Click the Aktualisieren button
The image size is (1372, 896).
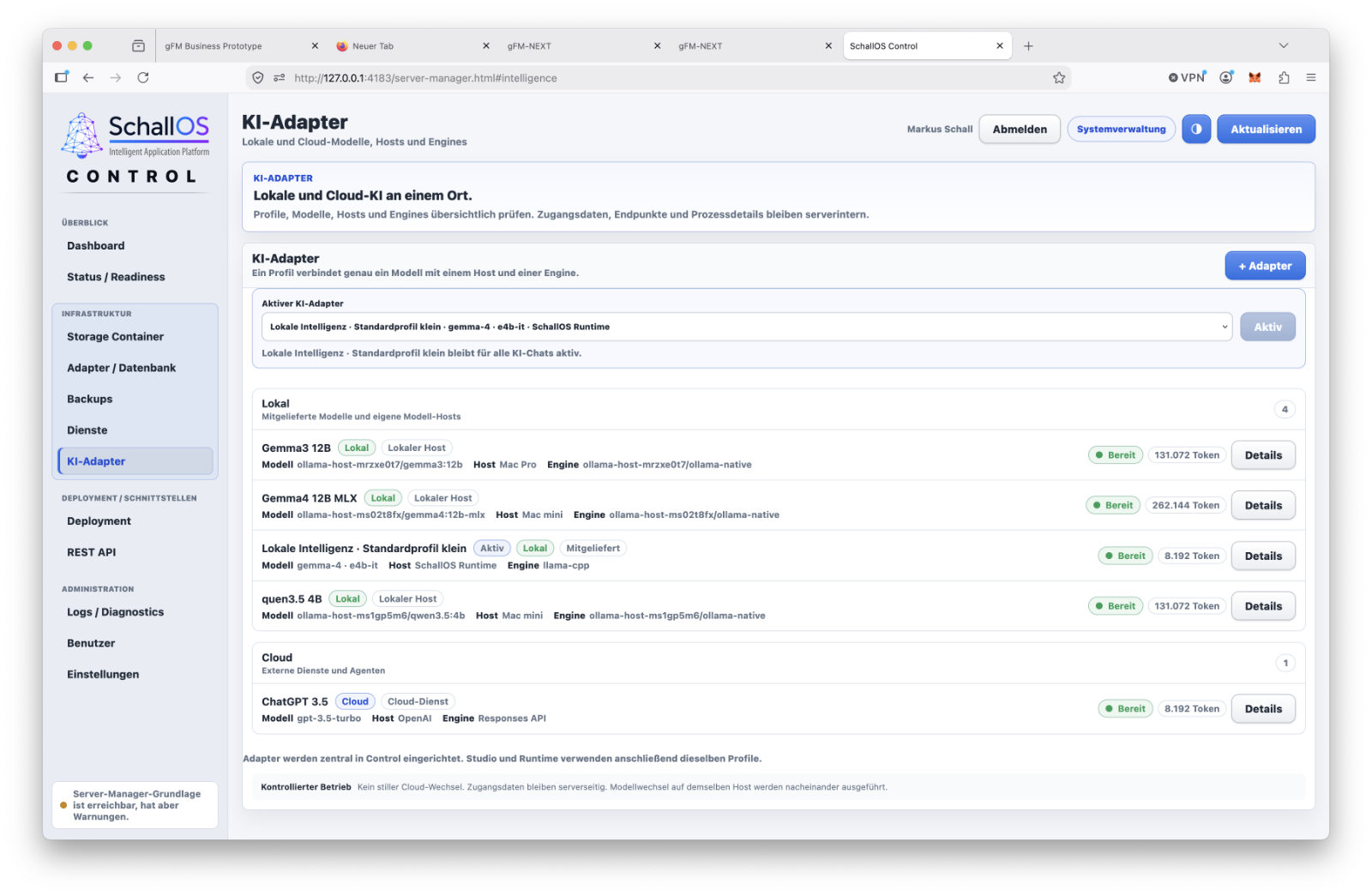click(x=1266, y=129)
